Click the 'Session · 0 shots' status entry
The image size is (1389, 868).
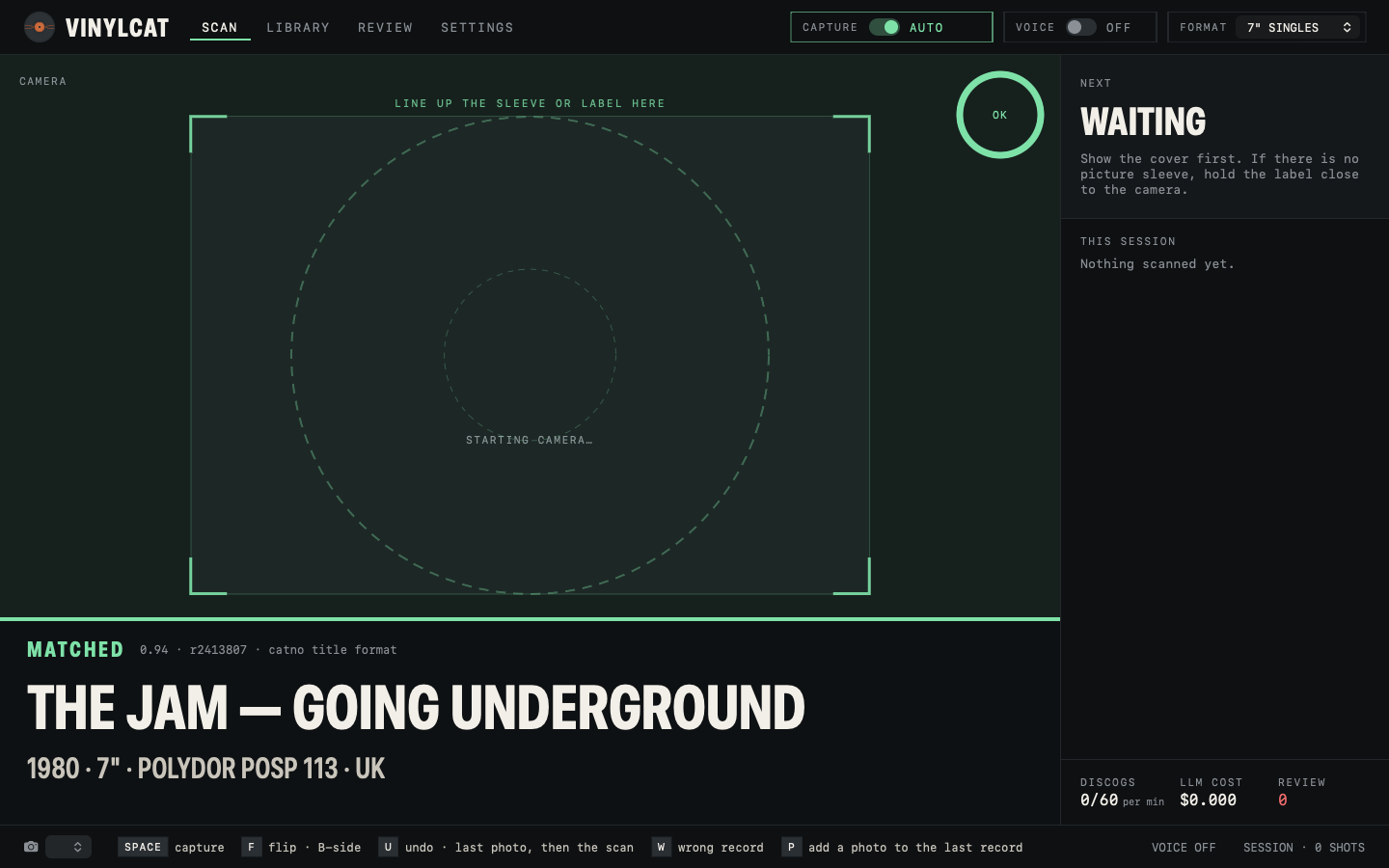click(x=1304, y=847)
